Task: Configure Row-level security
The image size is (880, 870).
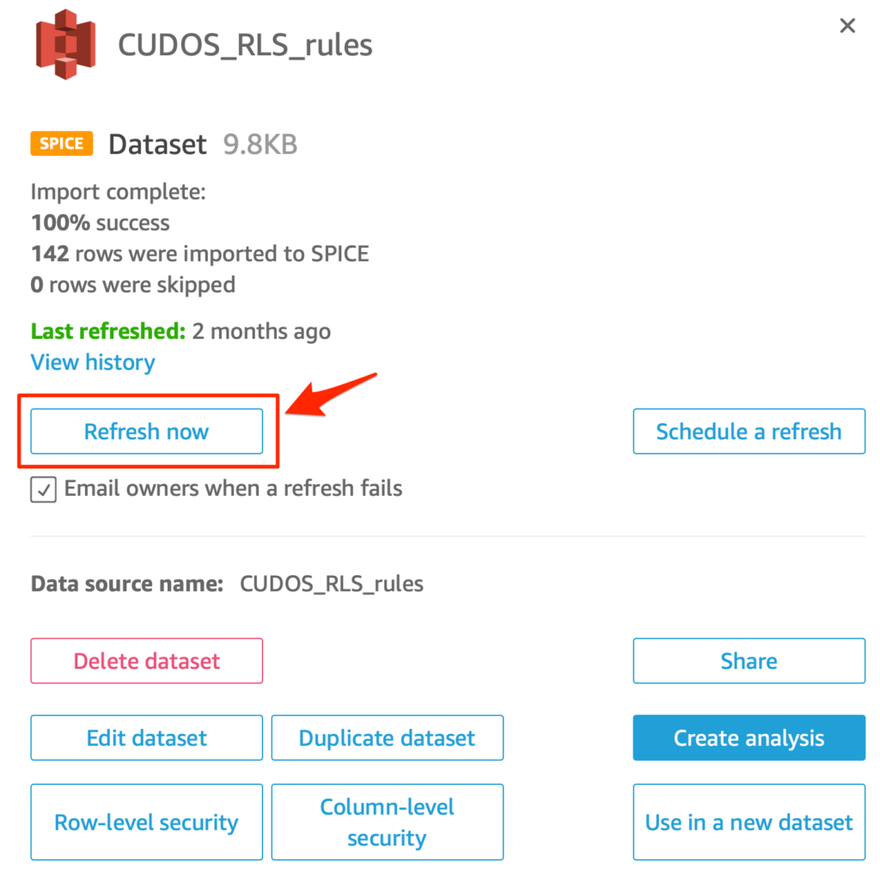Action: click(146, 822)
